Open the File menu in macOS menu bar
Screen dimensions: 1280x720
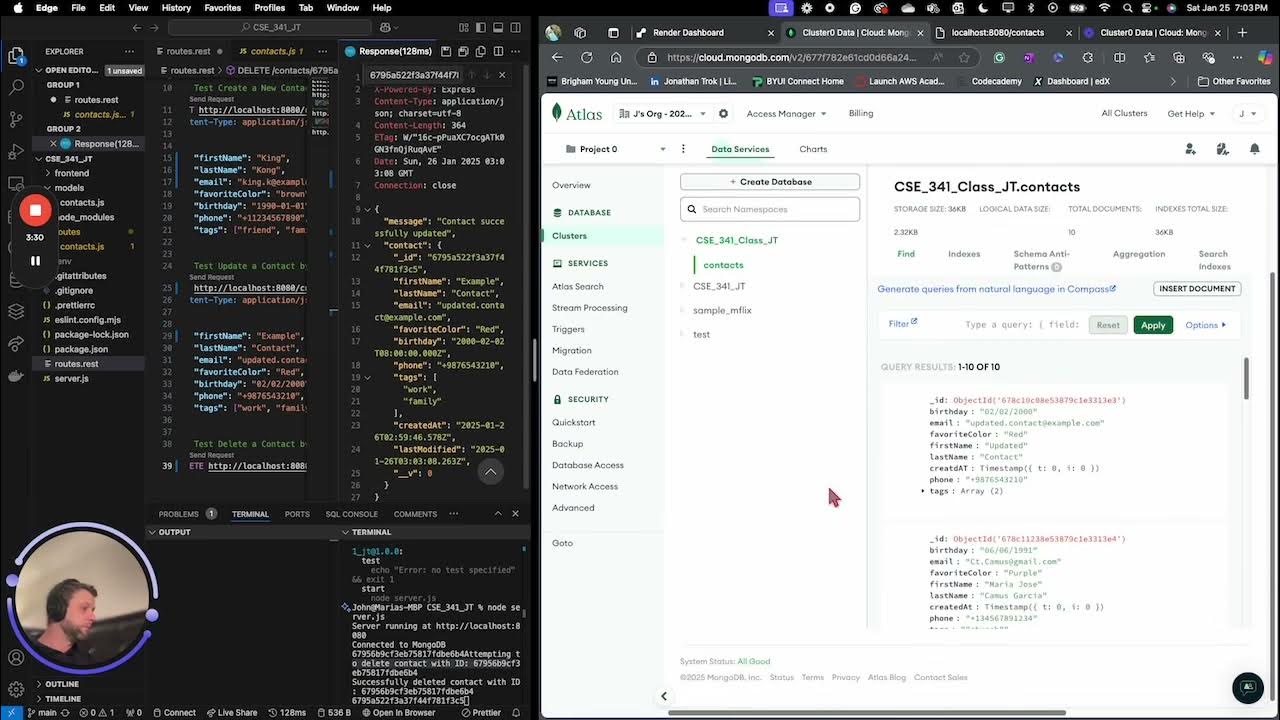(x=78, y=7)
